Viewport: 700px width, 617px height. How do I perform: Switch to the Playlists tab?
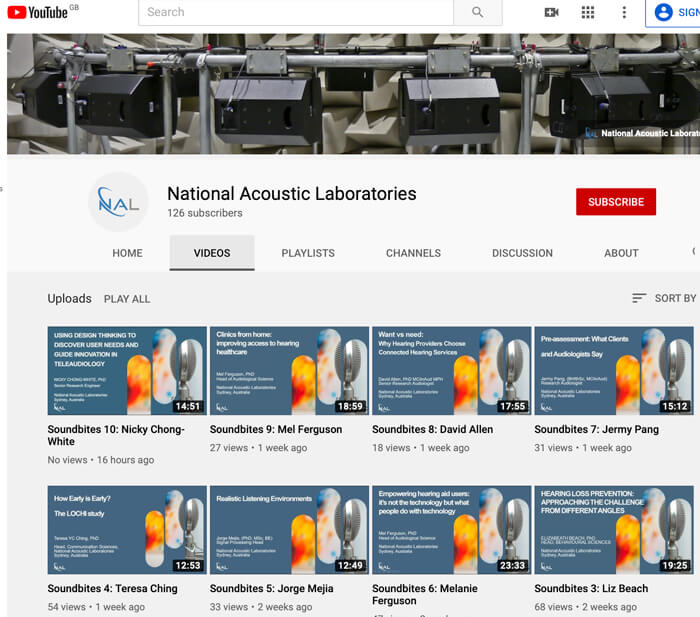(308, 253)
